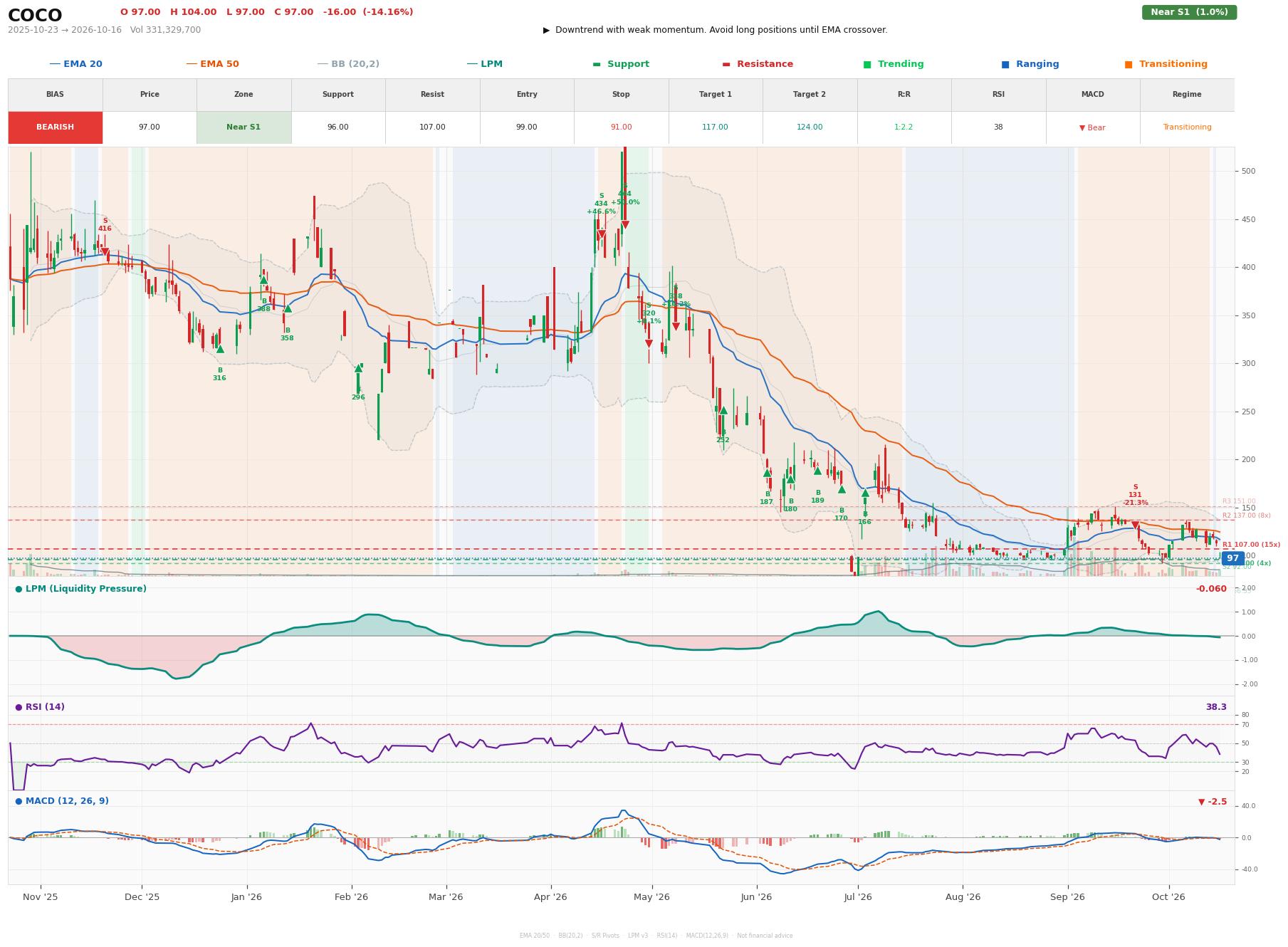1288x947 pixels.
Task: Click the May '26 date axis label
Action: [651, 897]
